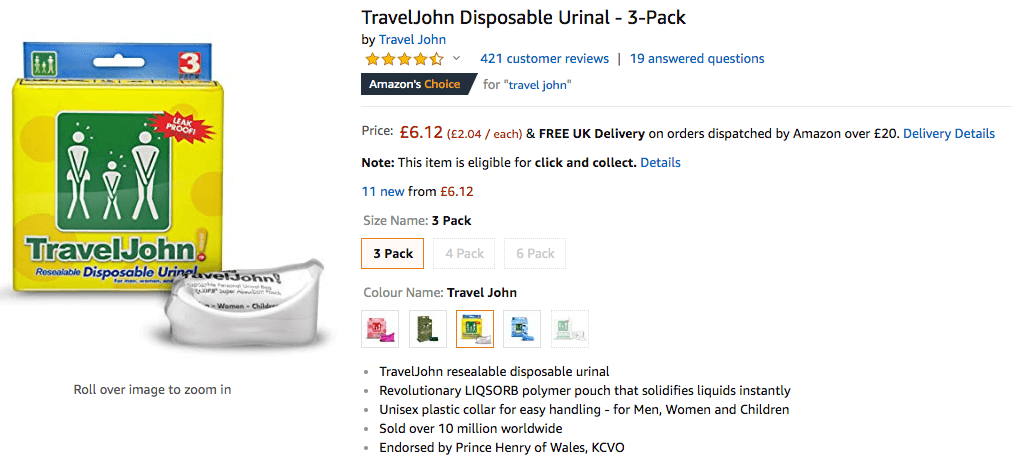Click the Amazon's Choice badge
The height and width of the screenshot is (467, 1025).
[415, 84]
